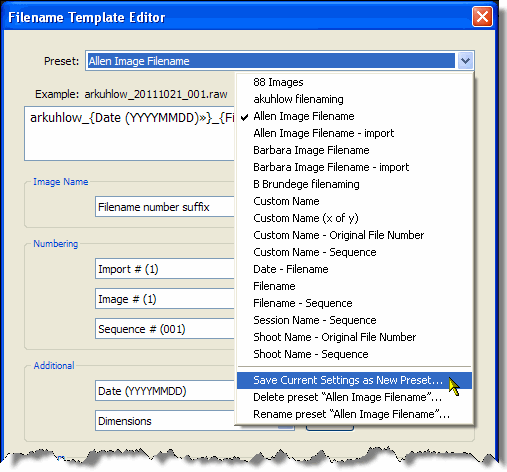
Task: Choose Barbara Image Filename - import preset
Action: (354, 167)
